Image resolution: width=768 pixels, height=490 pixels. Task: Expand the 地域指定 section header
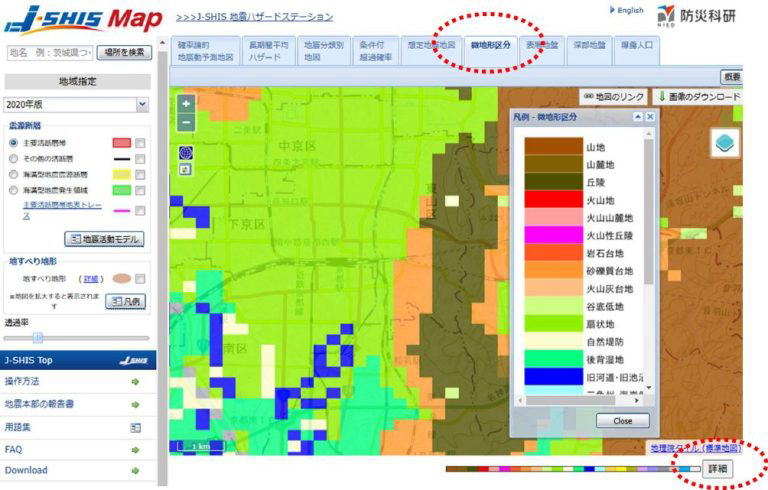click(77, 81)
